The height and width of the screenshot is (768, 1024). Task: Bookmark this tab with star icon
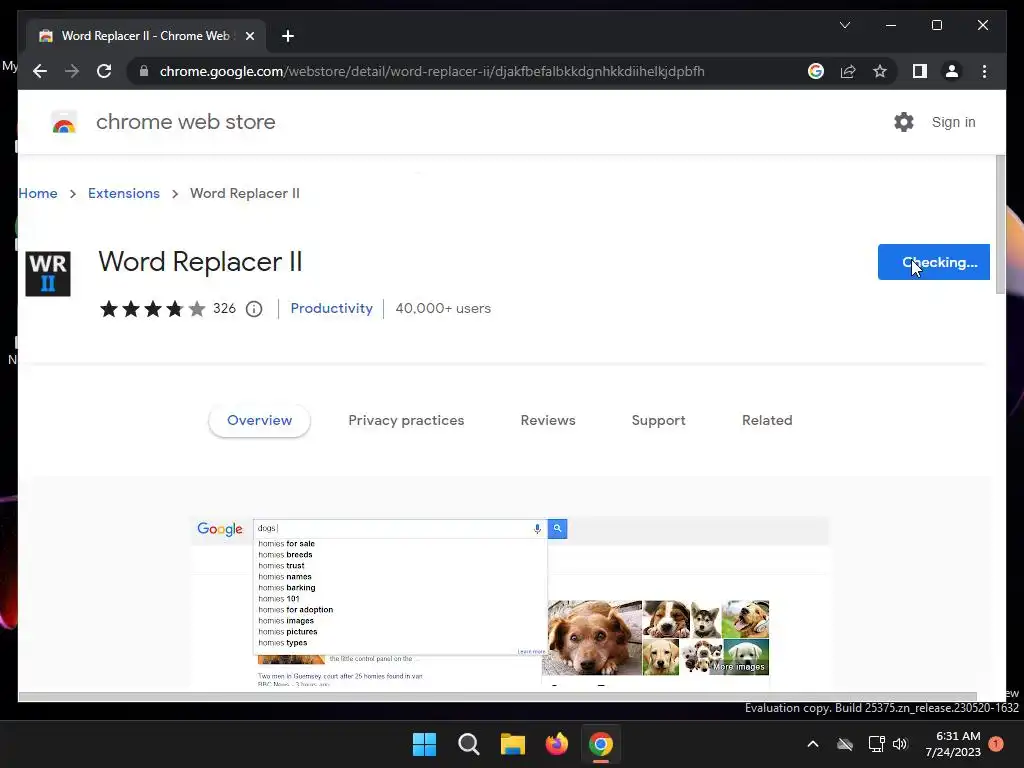pos(880,71)
